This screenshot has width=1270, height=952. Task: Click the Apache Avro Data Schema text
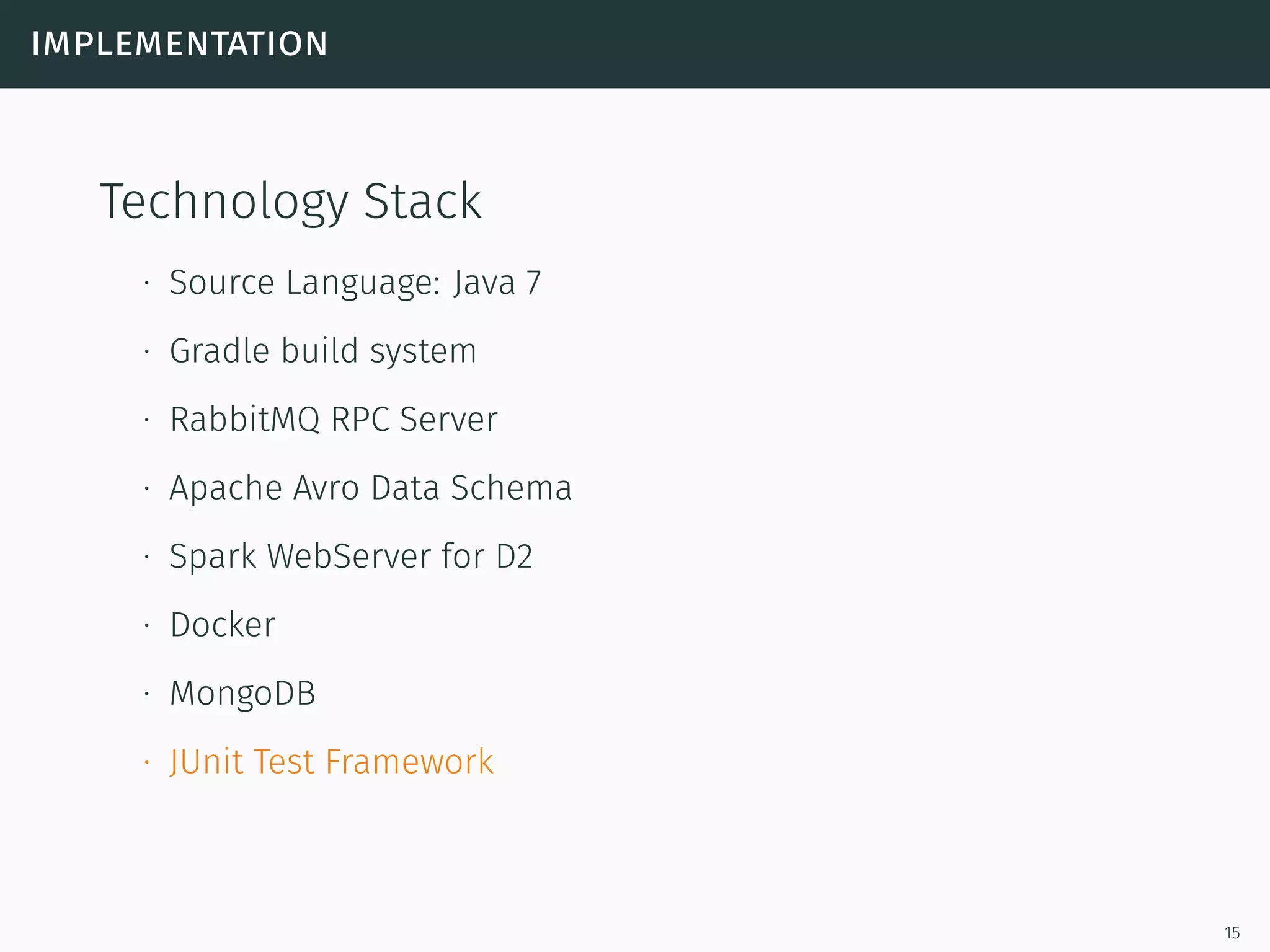click(370, 488)
